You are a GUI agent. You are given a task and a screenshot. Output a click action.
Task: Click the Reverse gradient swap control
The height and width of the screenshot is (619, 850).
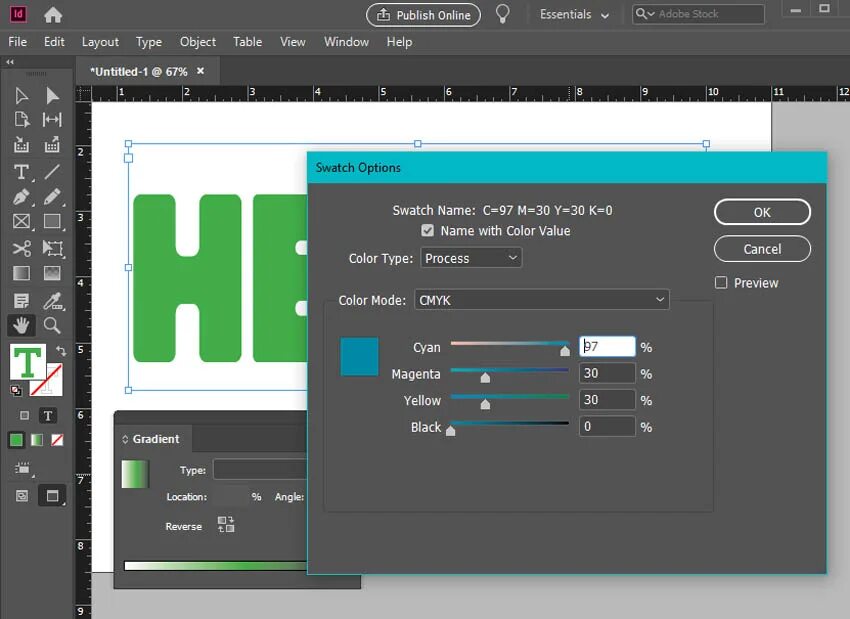(x=225, y=524)
